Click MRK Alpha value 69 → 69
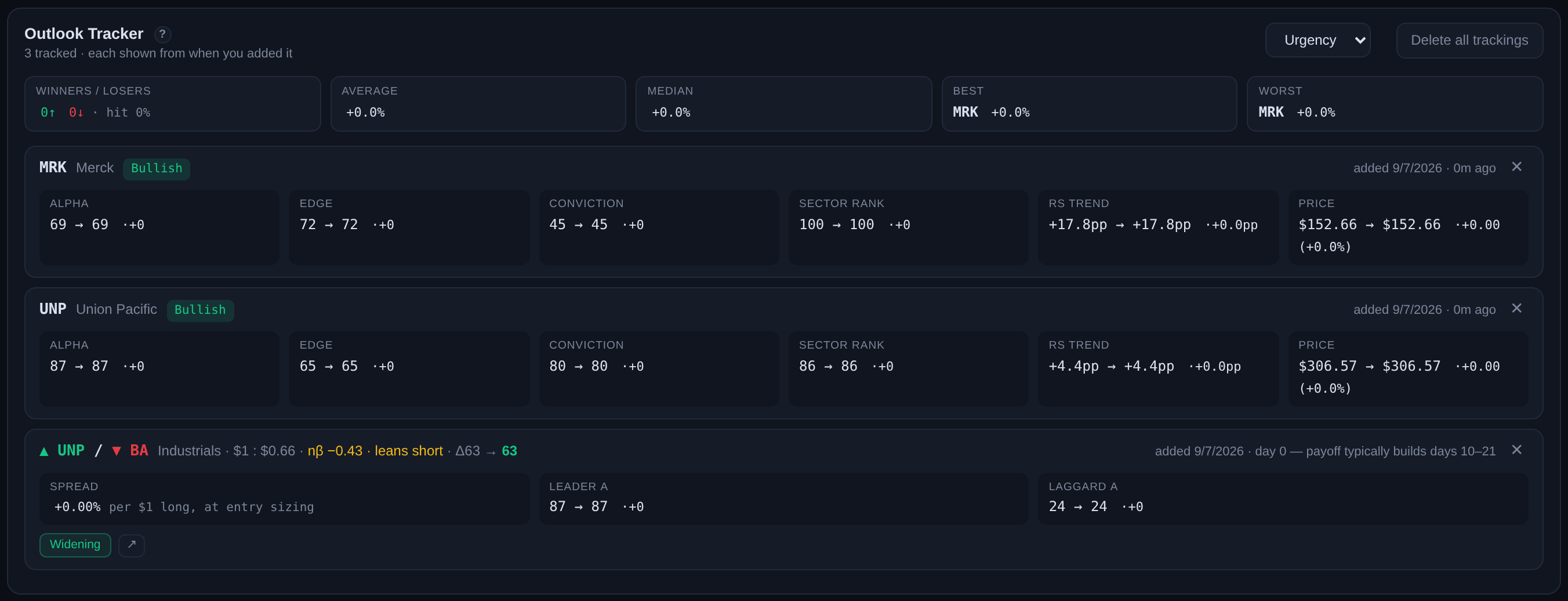Viewport: 1568px width, 601px height. (x=79, y=225)
